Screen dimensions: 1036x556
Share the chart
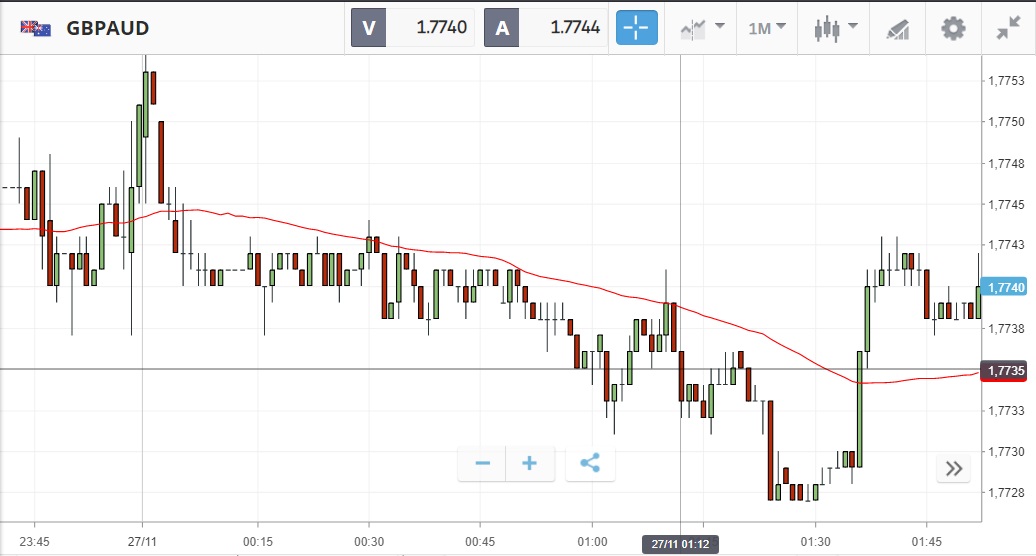[x=590, y=463]
